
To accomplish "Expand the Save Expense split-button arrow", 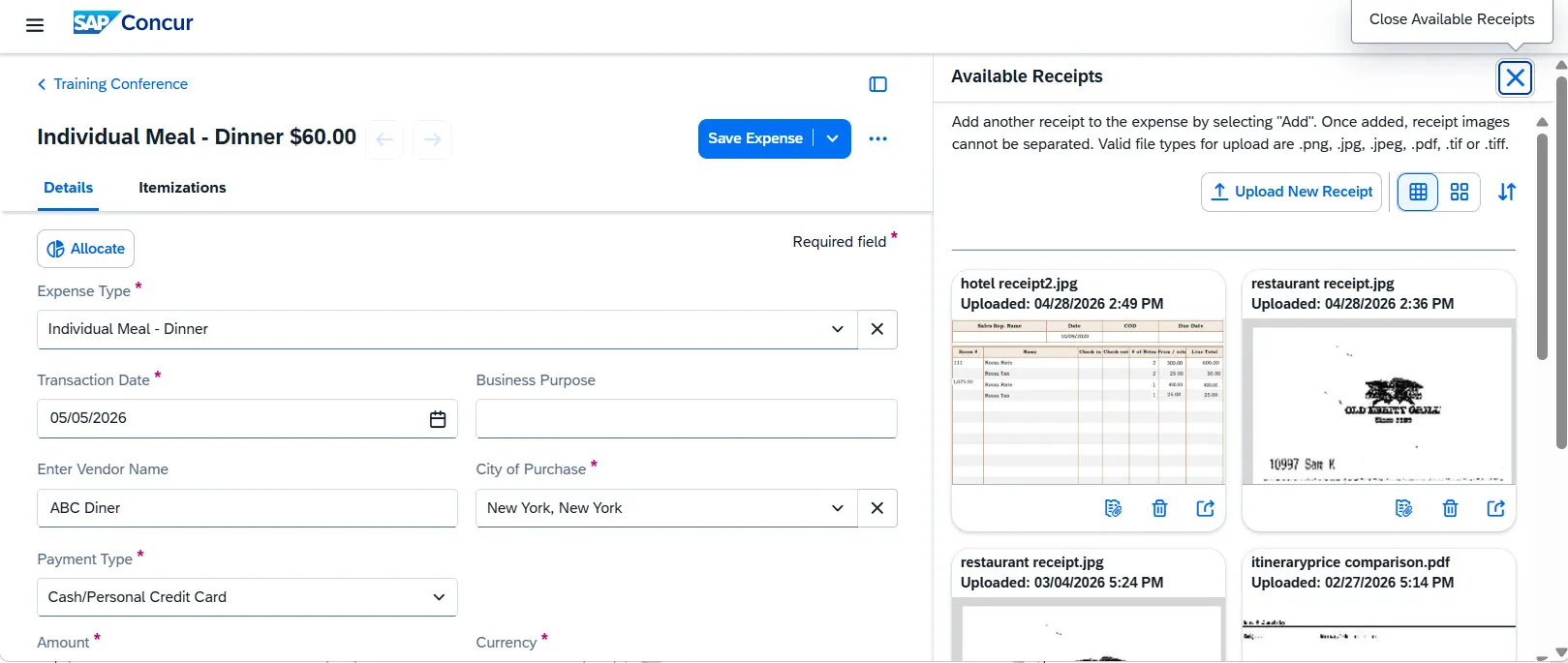I will (832, 138).
